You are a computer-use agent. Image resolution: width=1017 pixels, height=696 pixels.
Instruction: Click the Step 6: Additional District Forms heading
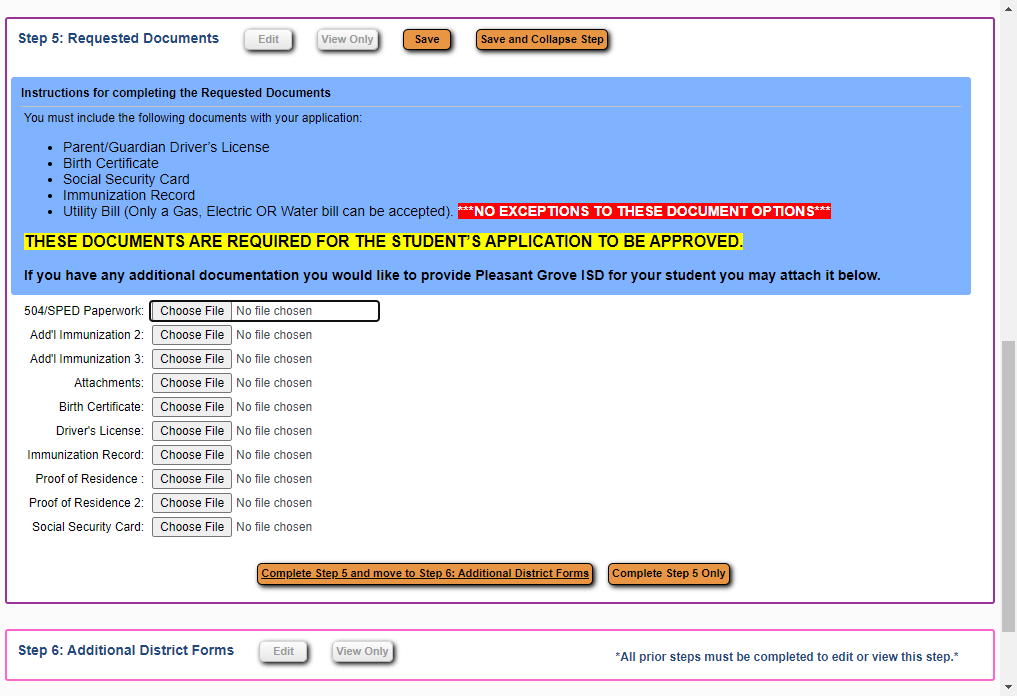(x=126, y=650)
